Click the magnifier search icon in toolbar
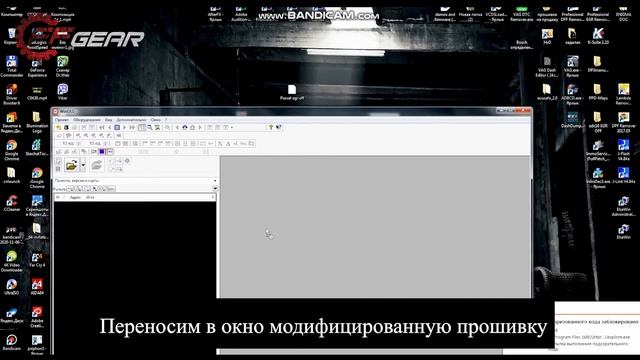Screen dimensions: 640x360 tap(150, 127)
